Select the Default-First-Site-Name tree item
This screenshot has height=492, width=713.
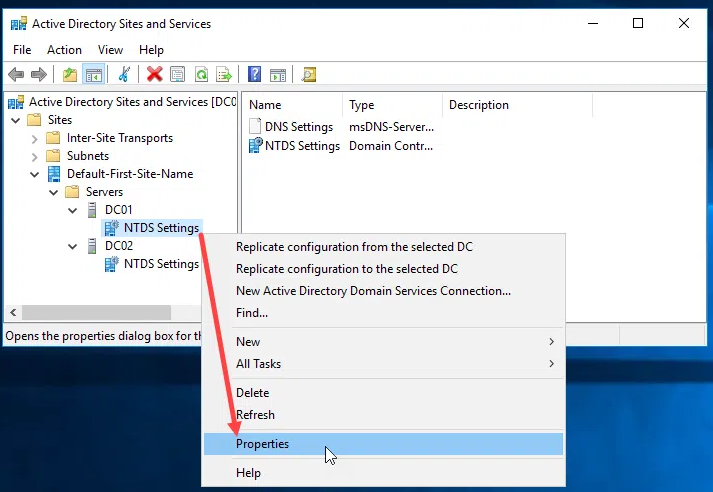[130, 174]
